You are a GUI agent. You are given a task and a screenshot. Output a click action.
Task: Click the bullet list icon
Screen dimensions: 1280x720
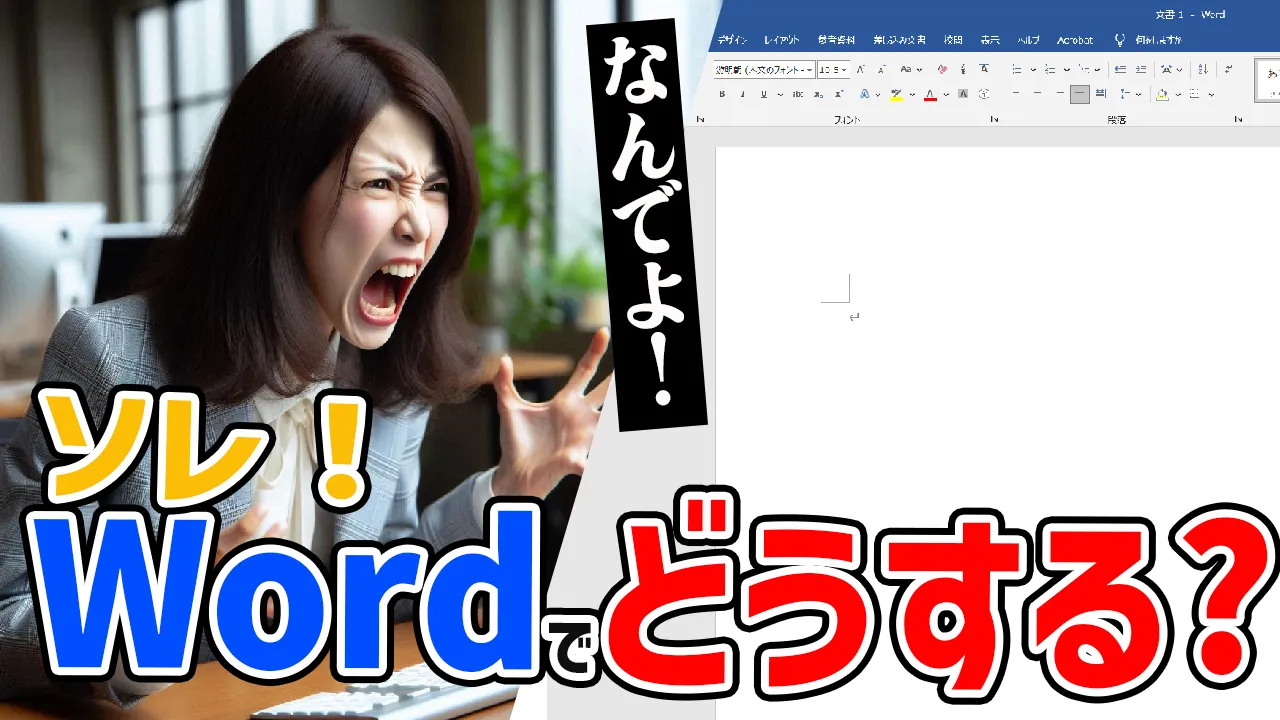coord(1017,69)
